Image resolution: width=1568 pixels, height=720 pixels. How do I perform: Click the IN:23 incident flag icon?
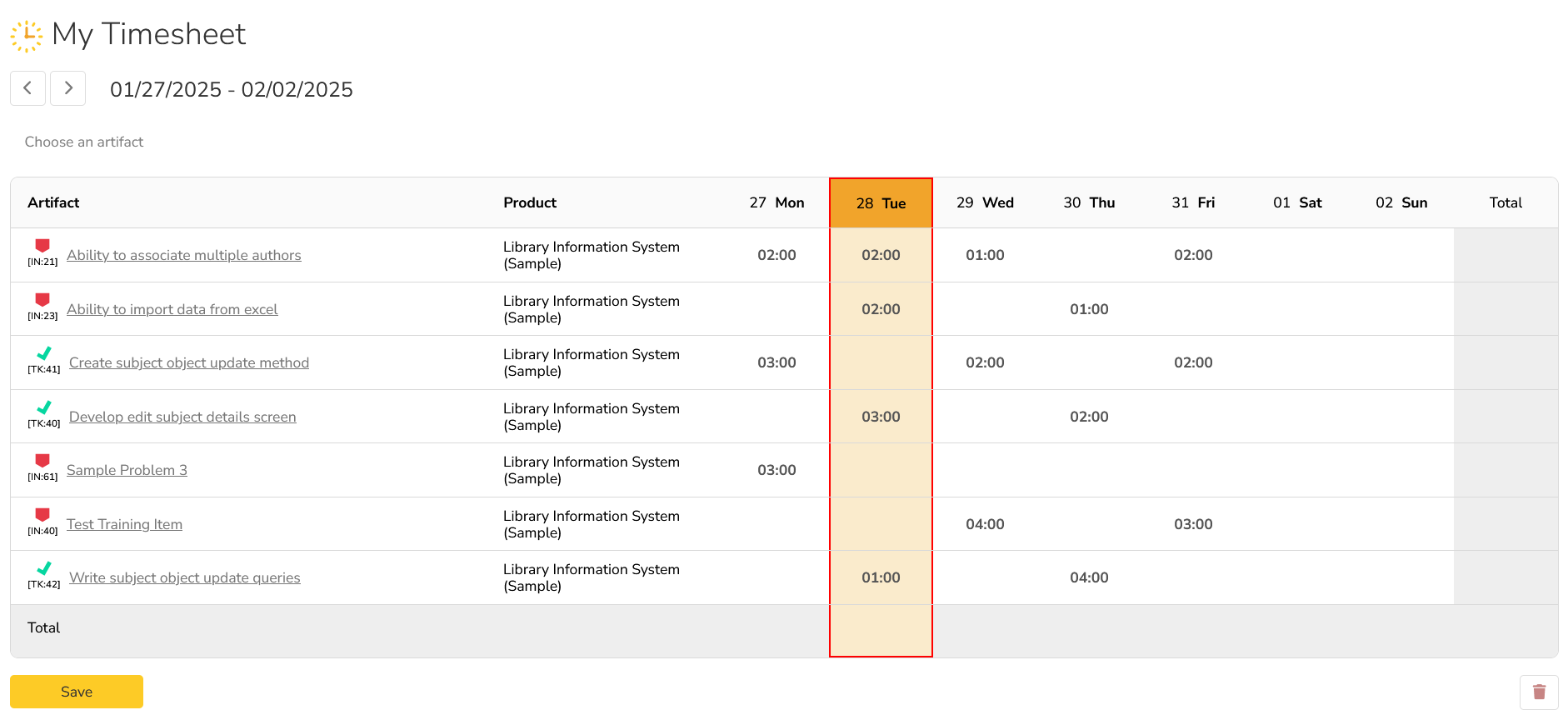(x=42, y=300)
